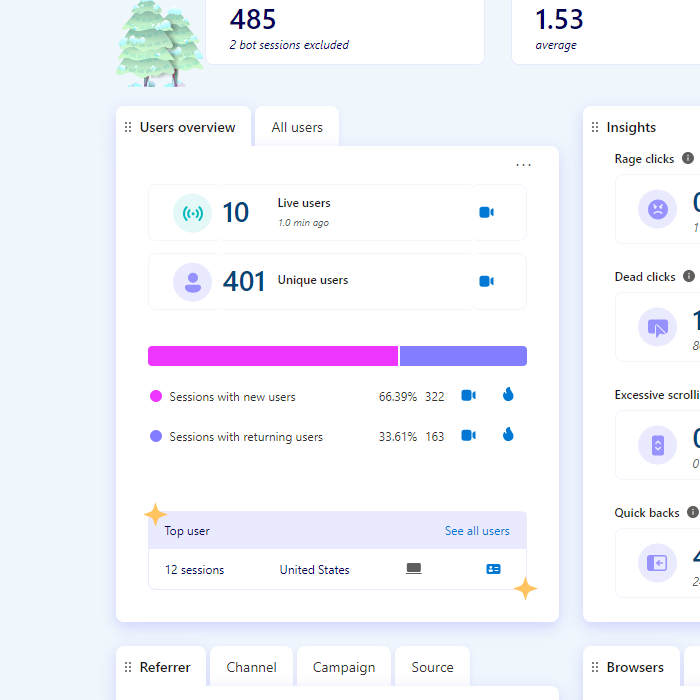Click the purple returning users bar segment
700x700 pixels.
463,356
